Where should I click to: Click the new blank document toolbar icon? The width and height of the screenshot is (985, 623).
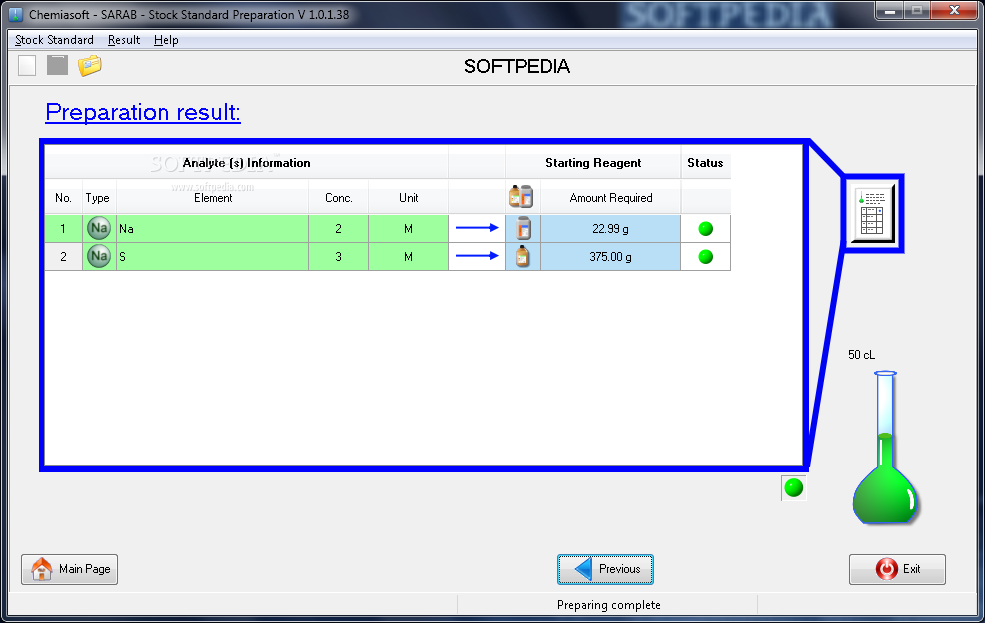pyautogui.click(x=27, y=65)
